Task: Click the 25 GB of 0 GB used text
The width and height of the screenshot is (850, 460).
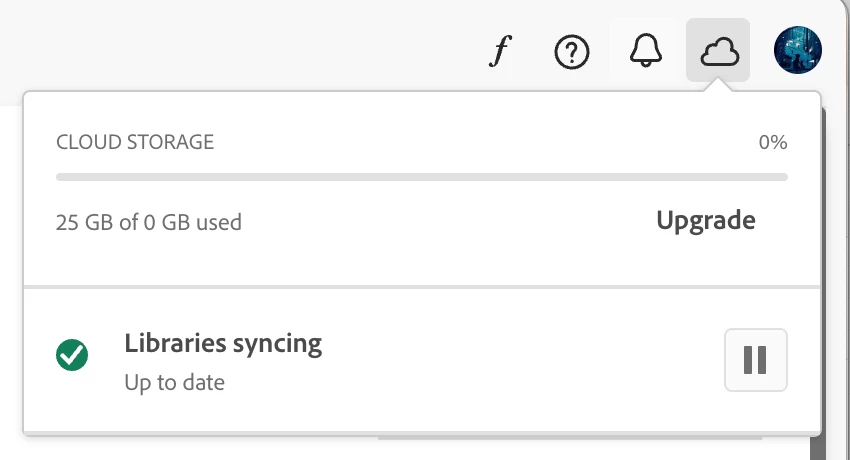Action: (x=149, y=222)
